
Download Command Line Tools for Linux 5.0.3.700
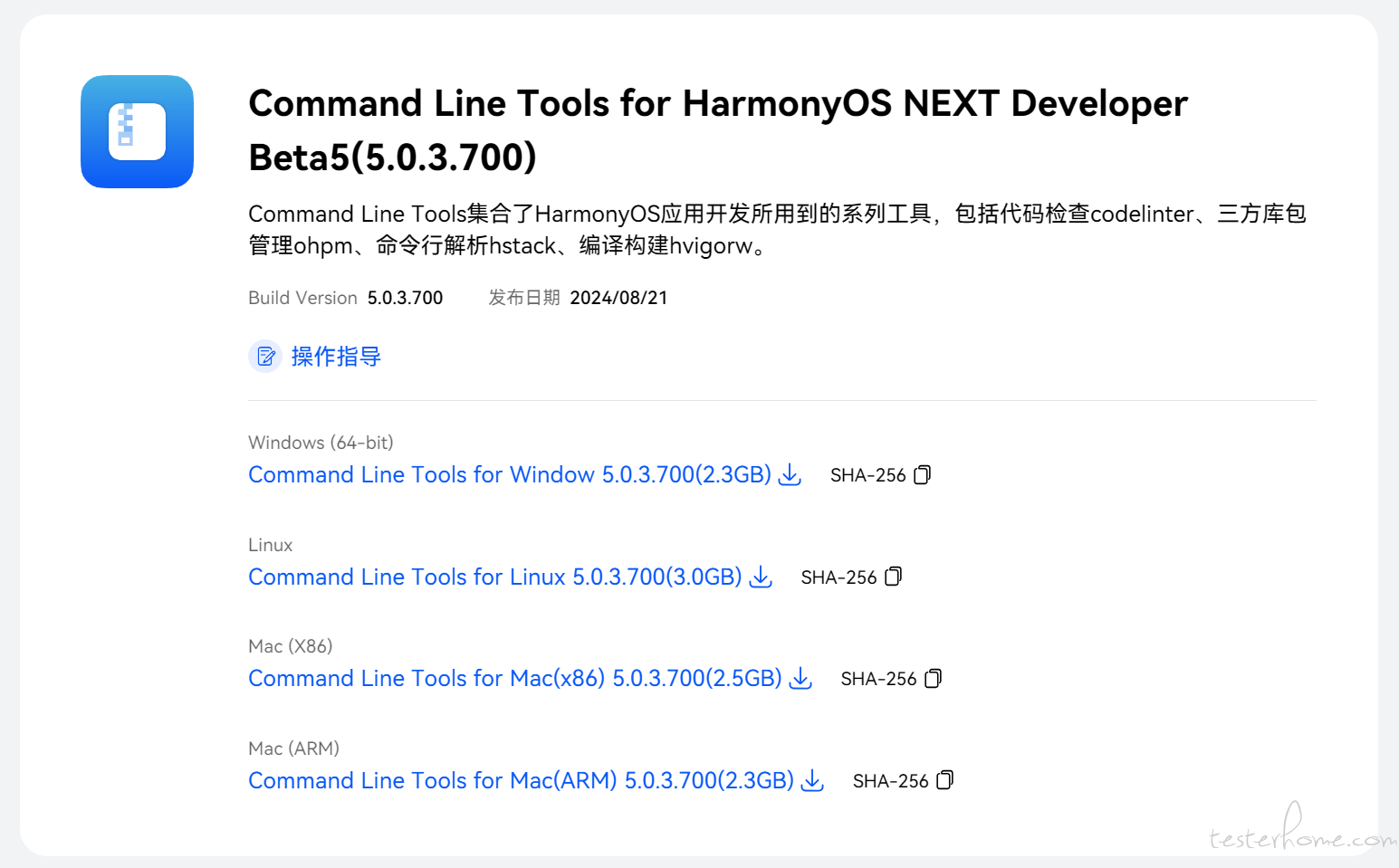(495, 577)
